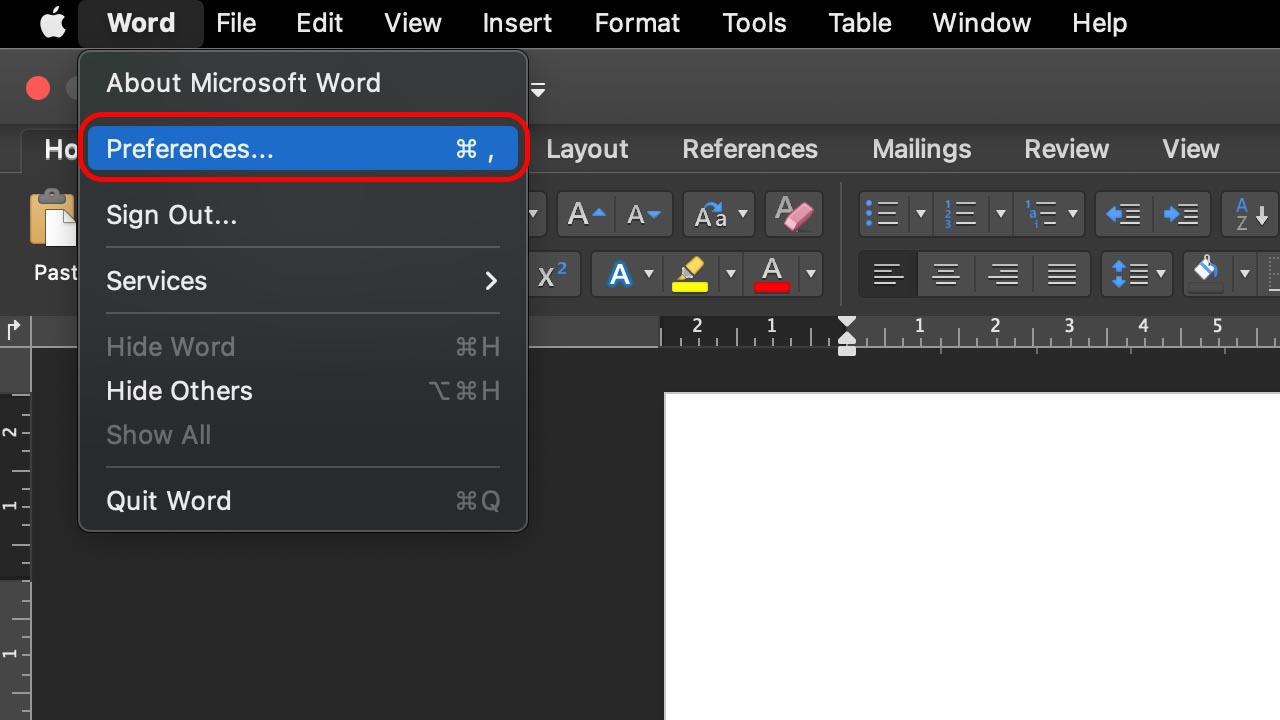The image size is (1280, 720).
Task: Open the View menu in menu bar
Action: (413, 23)
